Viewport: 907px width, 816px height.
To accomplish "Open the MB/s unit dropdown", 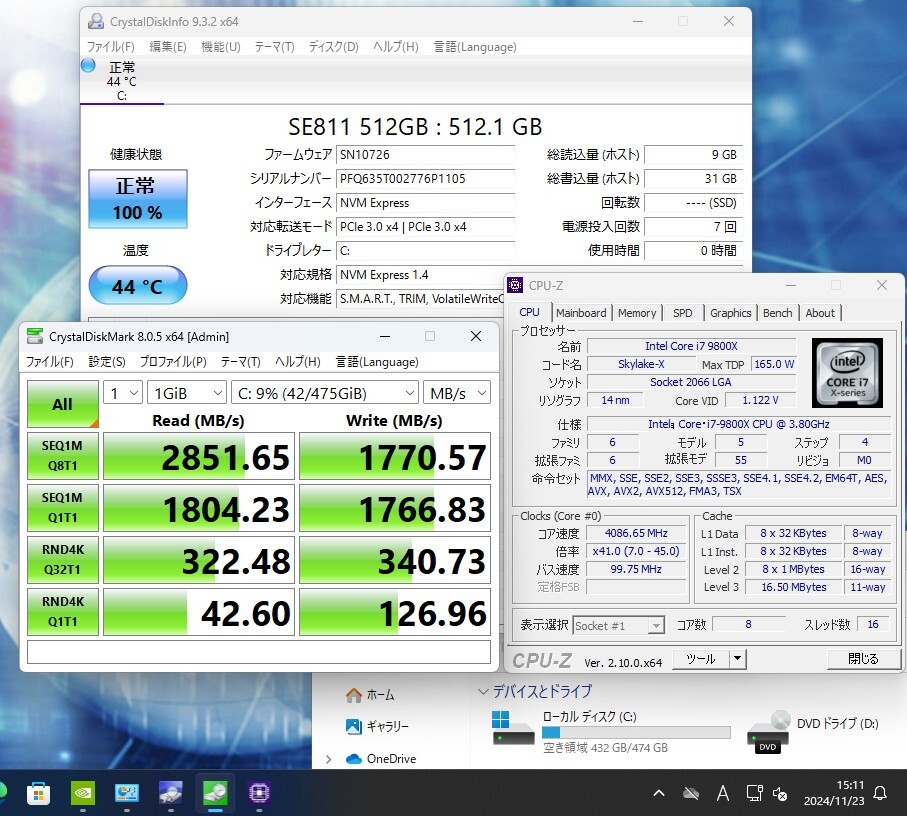I will click(457, 393).
